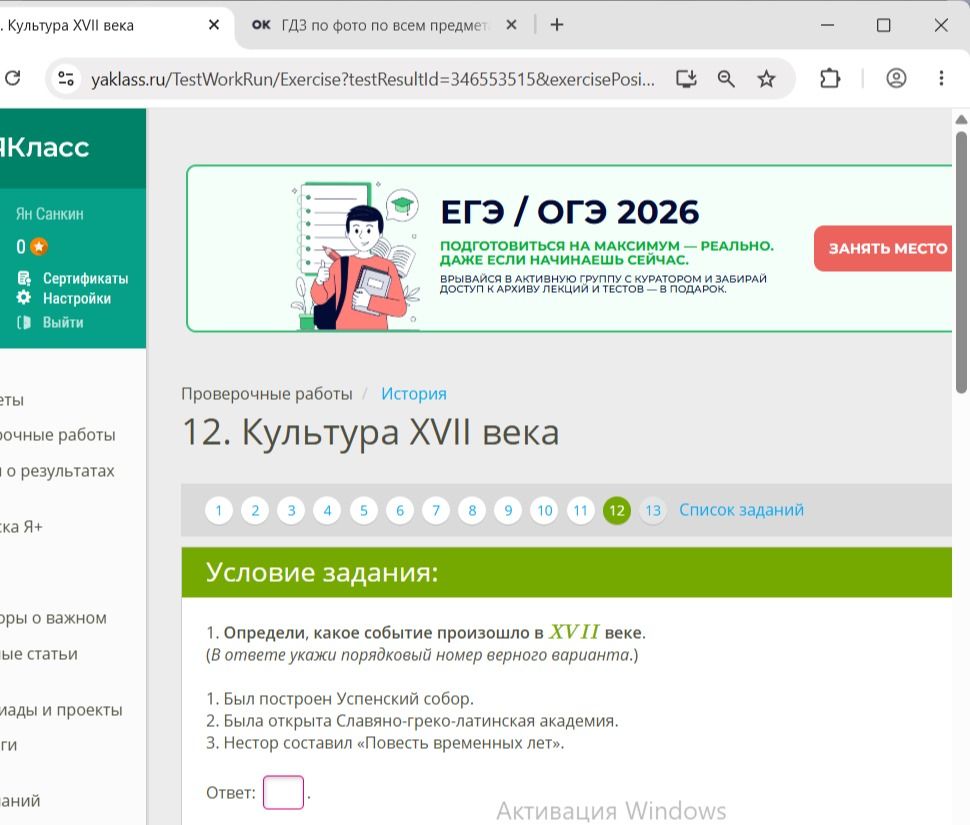Click the install app icon in address bar
This screenshot has height=825, width=970.
tap(686, 79)
